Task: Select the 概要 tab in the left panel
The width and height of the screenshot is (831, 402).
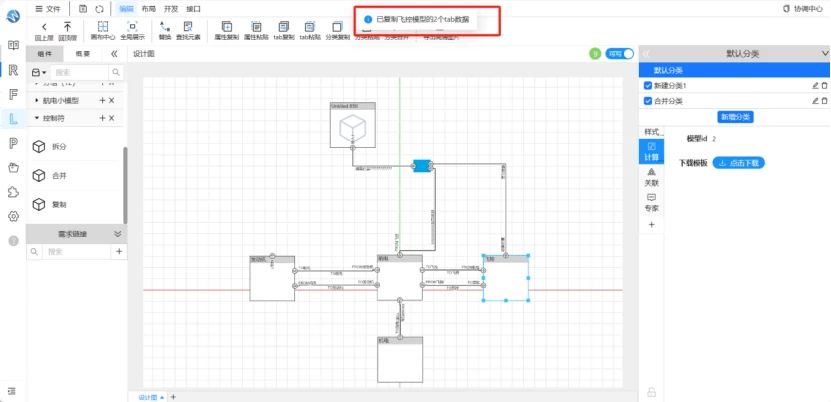Action: coord(82,54)
